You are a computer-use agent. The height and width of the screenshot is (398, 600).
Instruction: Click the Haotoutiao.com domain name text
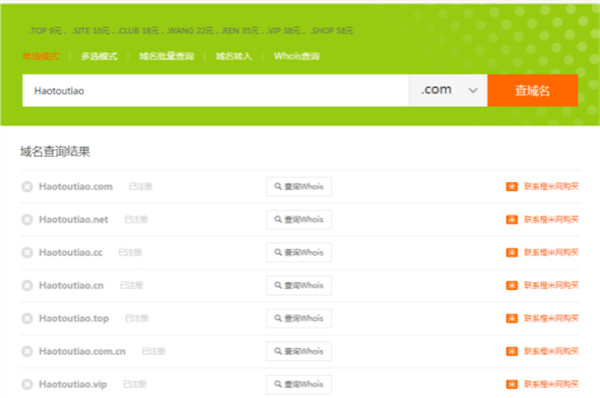76,187
